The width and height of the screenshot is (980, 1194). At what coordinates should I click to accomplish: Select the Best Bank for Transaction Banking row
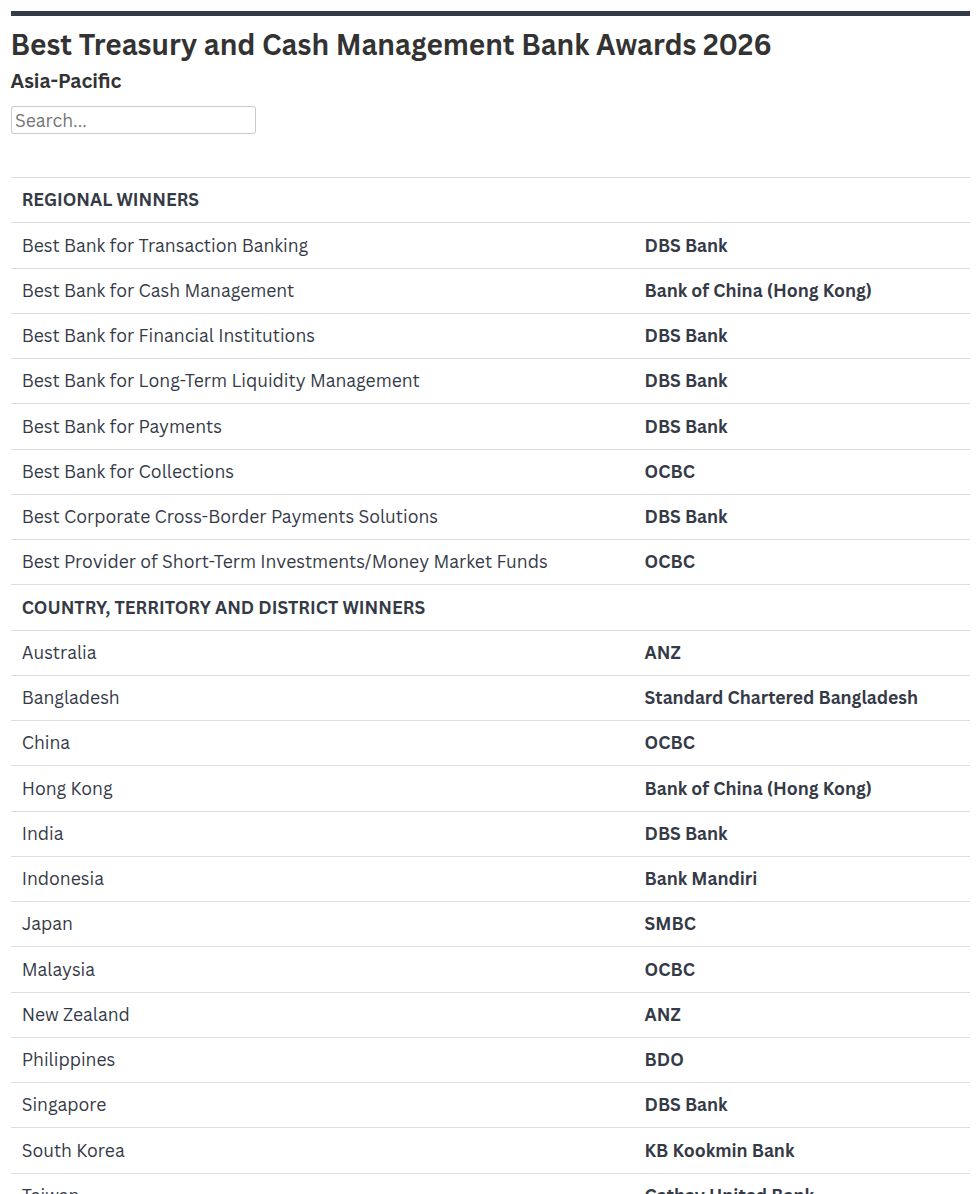[490, 245]
